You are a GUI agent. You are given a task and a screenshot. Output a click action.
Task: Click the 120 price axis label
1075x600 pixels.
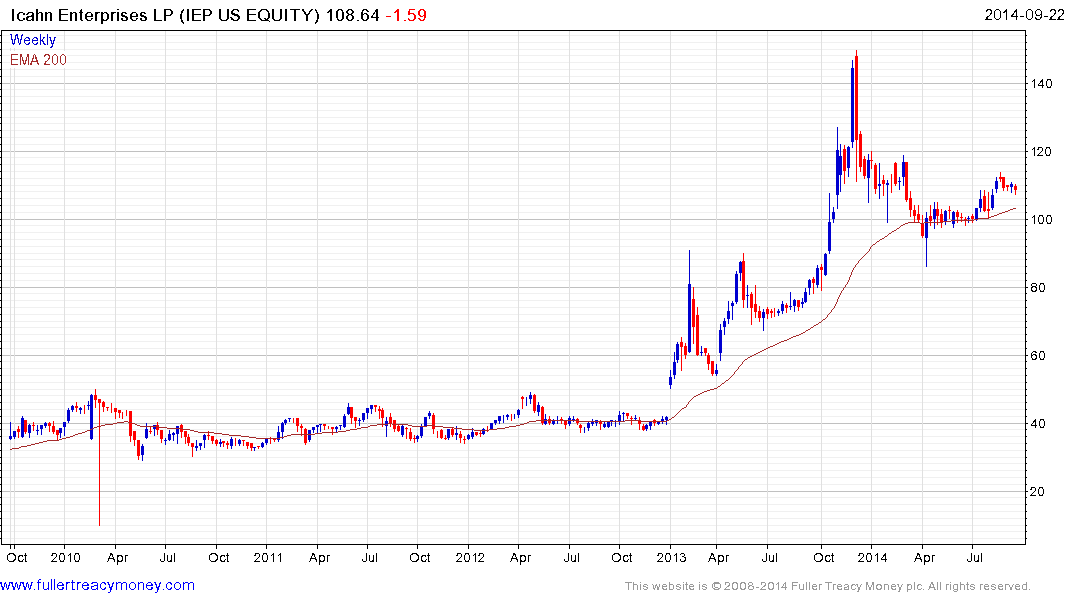1041,152
